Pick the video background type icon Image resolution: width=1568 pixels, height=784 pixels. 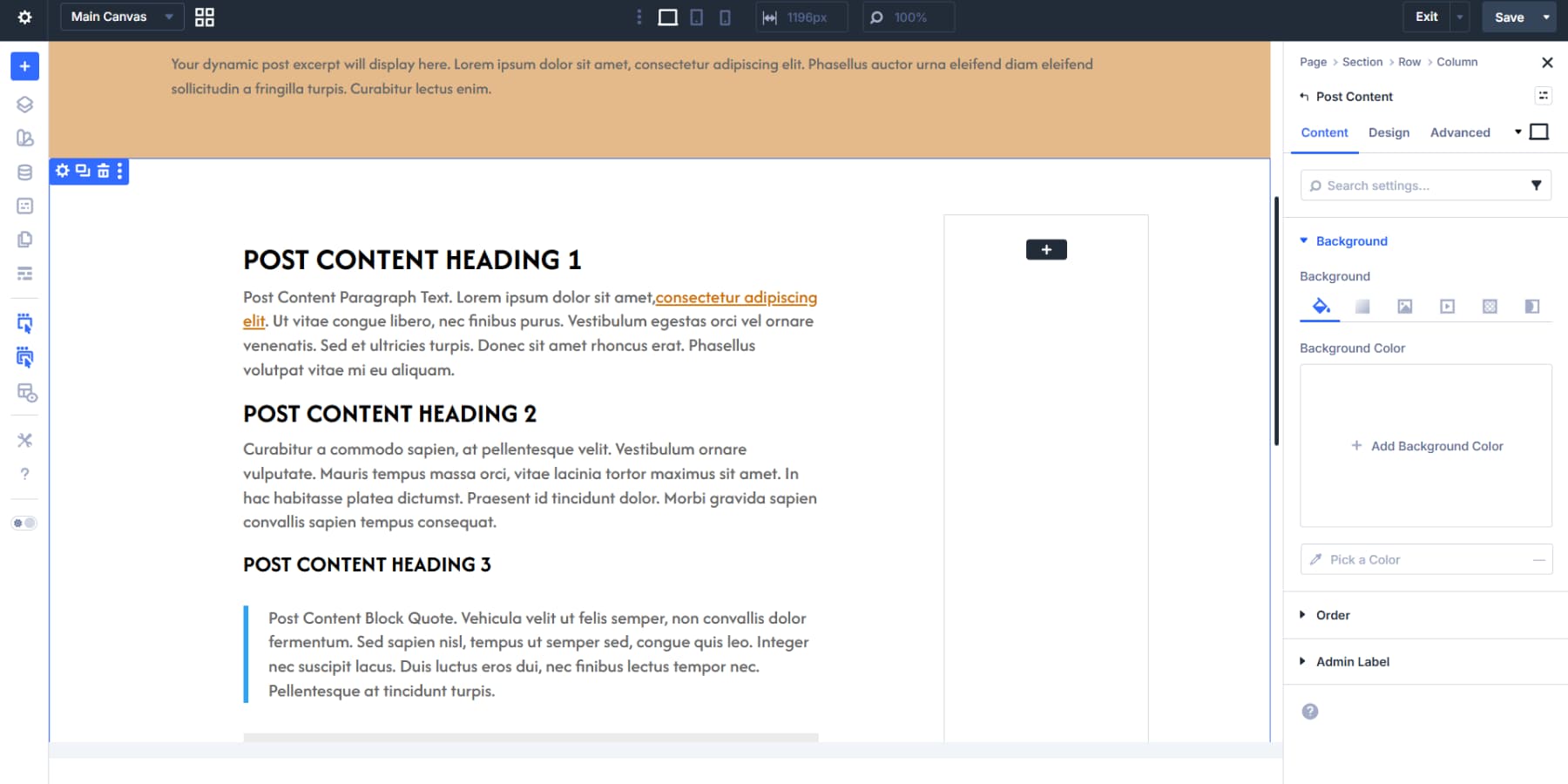(x=1447, y=306)
